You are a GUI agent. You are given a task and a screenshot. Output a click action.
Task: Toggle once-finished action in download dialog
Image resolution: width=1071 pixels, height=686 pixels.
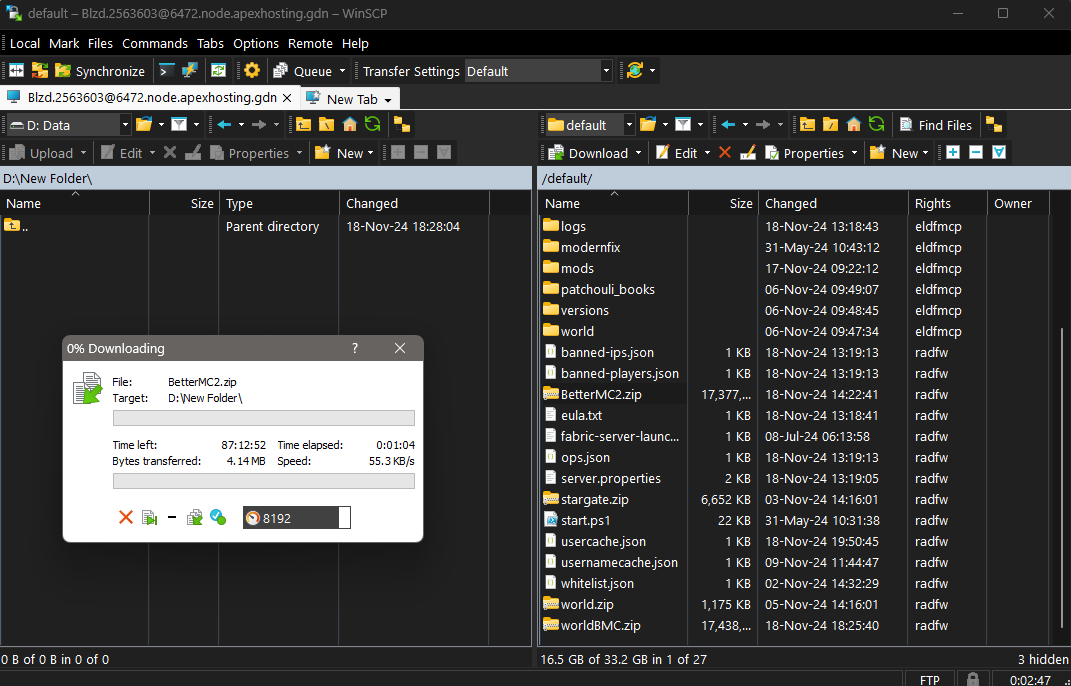click(218, 517)
